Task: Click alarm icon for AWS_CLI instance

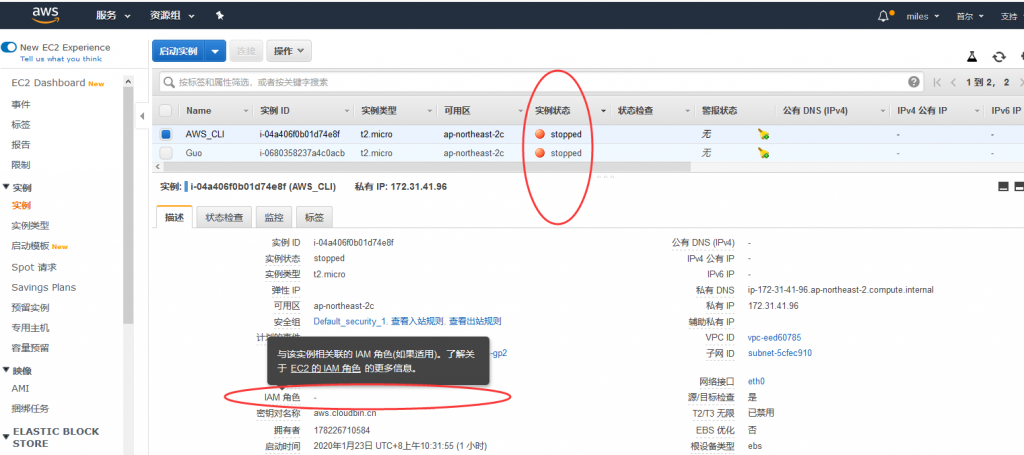Action: pos(763,134)
